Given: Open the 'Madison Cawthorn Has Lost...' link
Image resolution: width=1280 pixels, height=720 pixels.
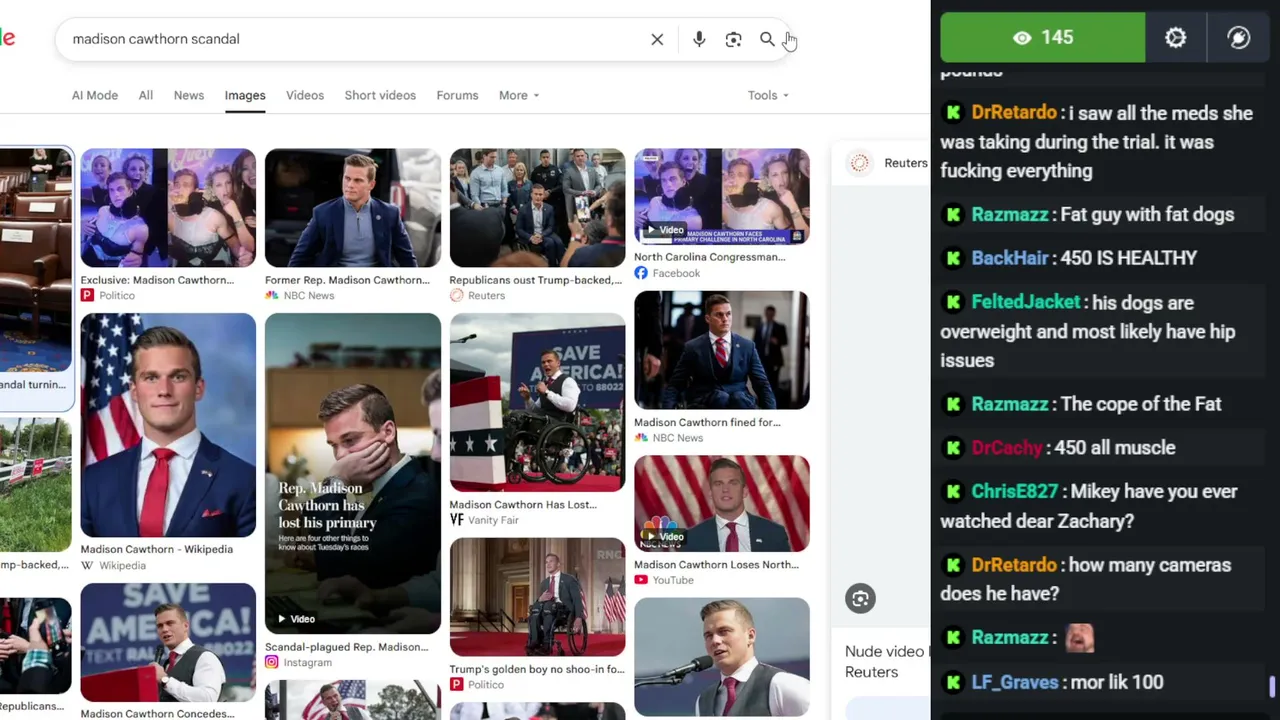Looking at the screenshot, I should (x=523, y=505).
